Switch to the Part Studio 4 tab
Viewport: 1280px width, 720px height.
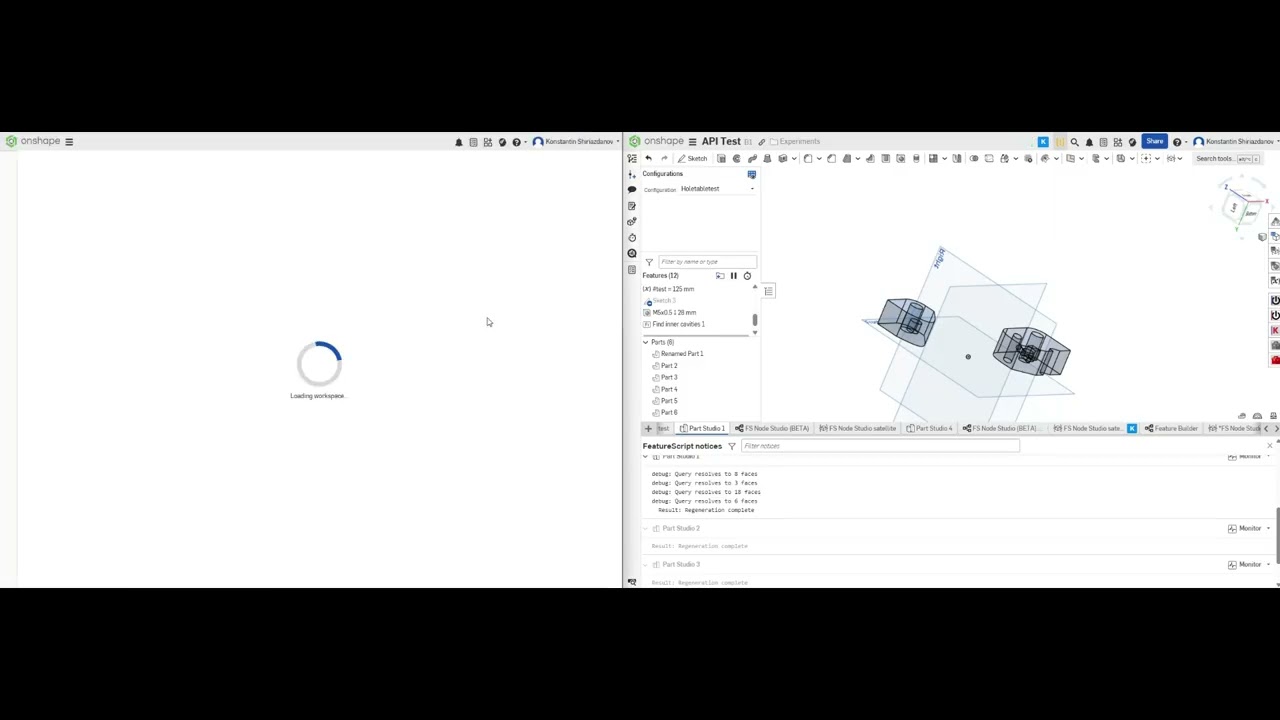pos(929,428)
